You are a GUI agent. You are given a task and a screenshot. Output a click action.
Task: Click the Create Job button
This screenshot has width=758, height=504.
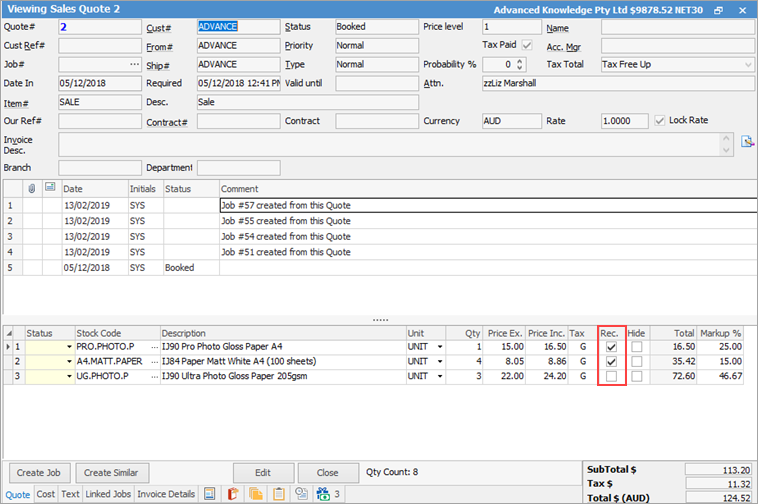(x=38, y=472)
